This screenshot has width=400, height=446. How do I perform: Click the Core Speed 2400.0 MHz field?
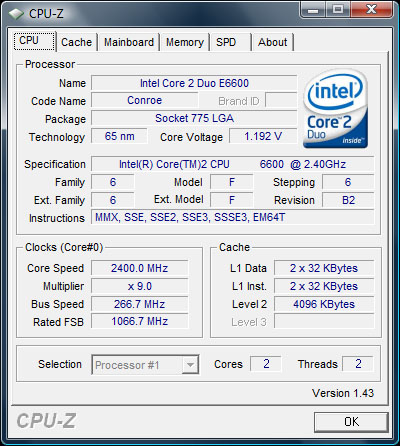click(140, 268)
